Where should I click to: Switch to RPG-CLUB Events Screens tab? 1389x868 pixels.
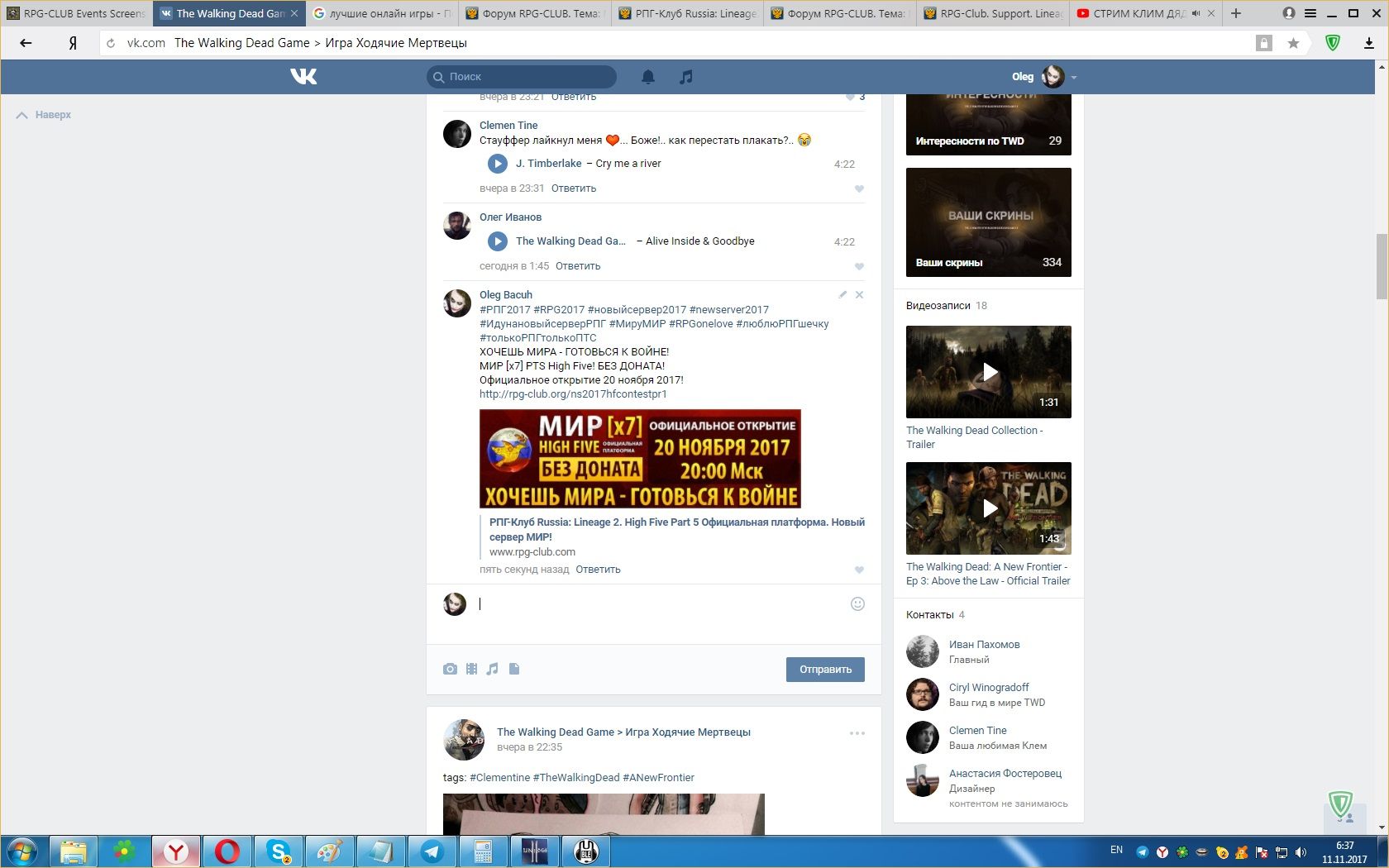pos(76,13)
